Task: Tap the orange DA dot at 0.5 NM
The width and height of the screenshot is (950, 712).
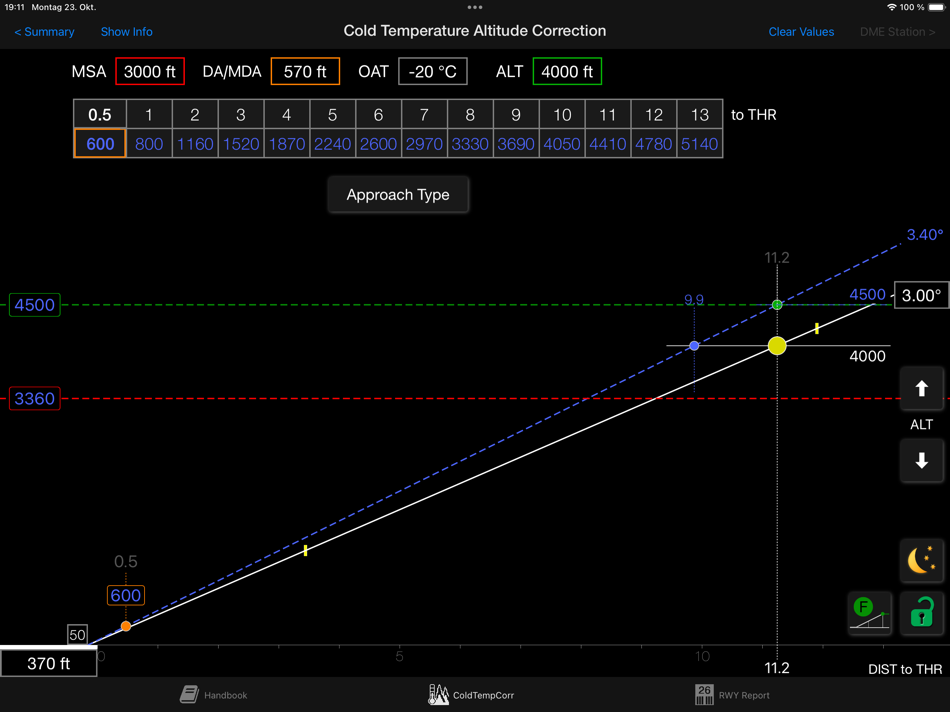Action: [x=125, y=626]
